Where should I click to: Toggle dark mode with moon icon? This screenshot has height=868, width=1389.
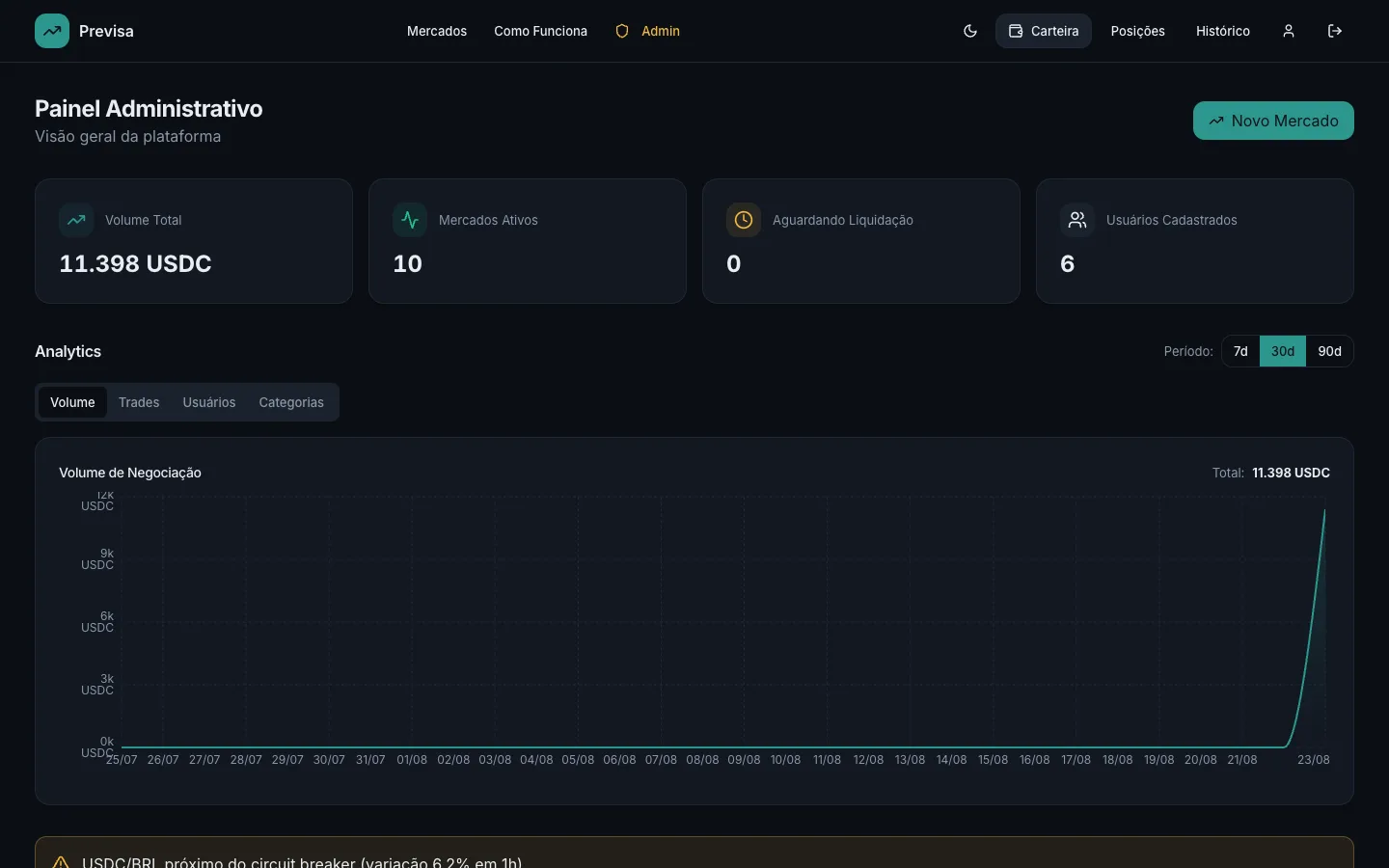click(970, 31)
